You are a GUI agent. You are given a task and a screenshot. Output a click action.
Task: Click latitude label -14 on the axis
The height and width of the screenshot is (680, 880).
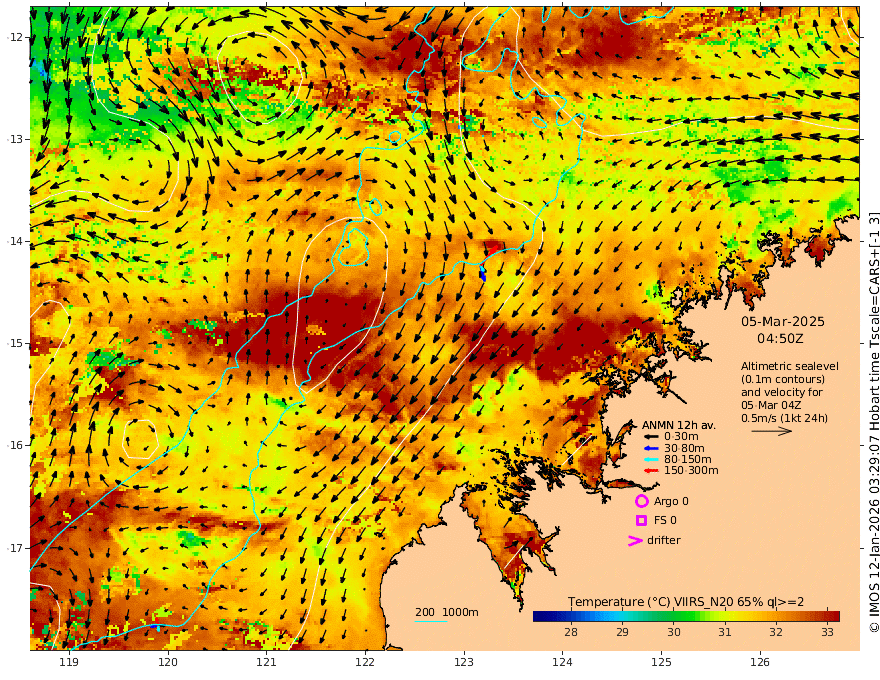click(x=15, y=241)
